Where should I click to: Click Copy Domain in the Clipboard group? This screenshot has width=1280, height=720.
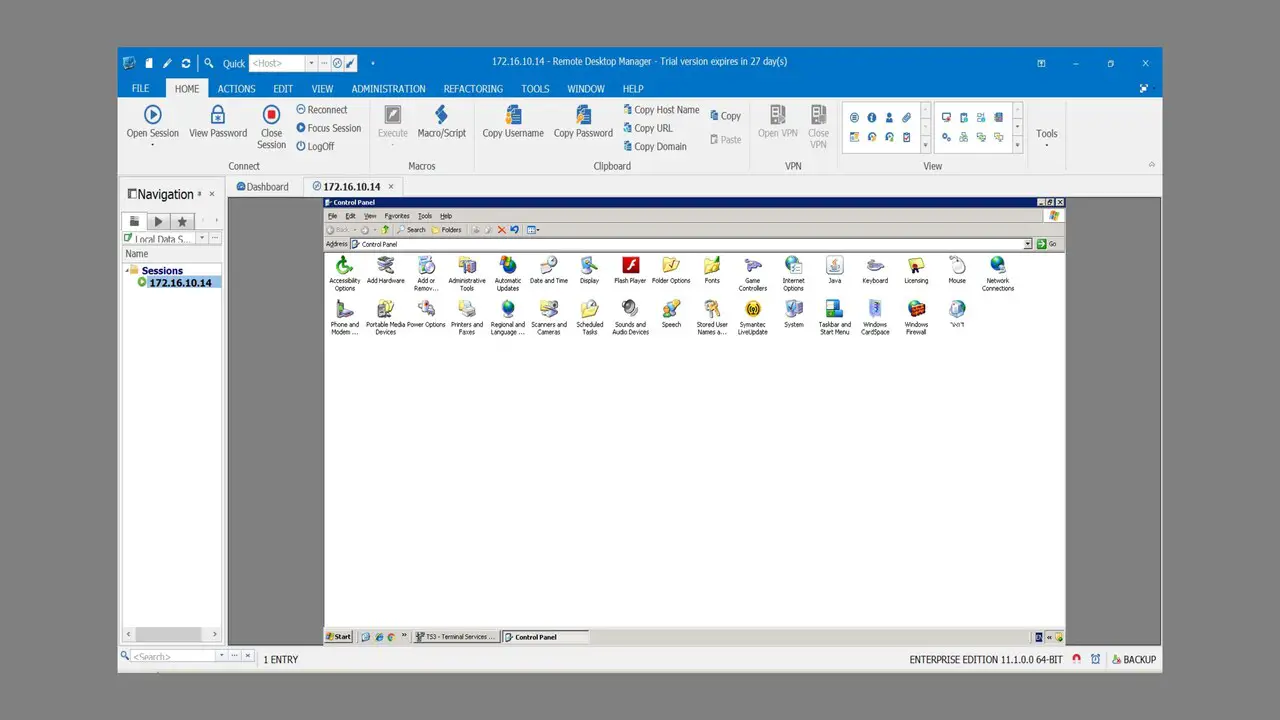click(655, 146)
